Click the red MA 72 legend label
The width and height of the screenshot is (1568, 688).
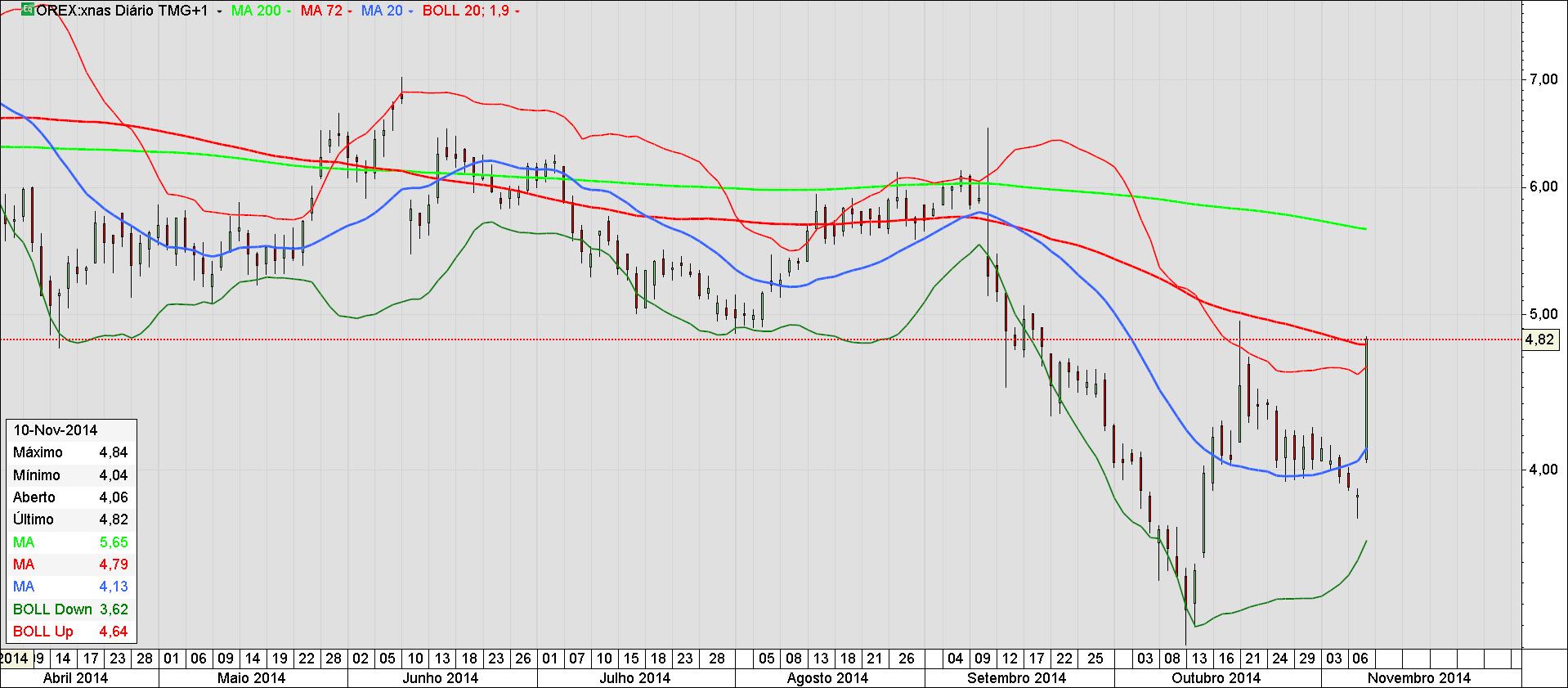coord(321,11)
